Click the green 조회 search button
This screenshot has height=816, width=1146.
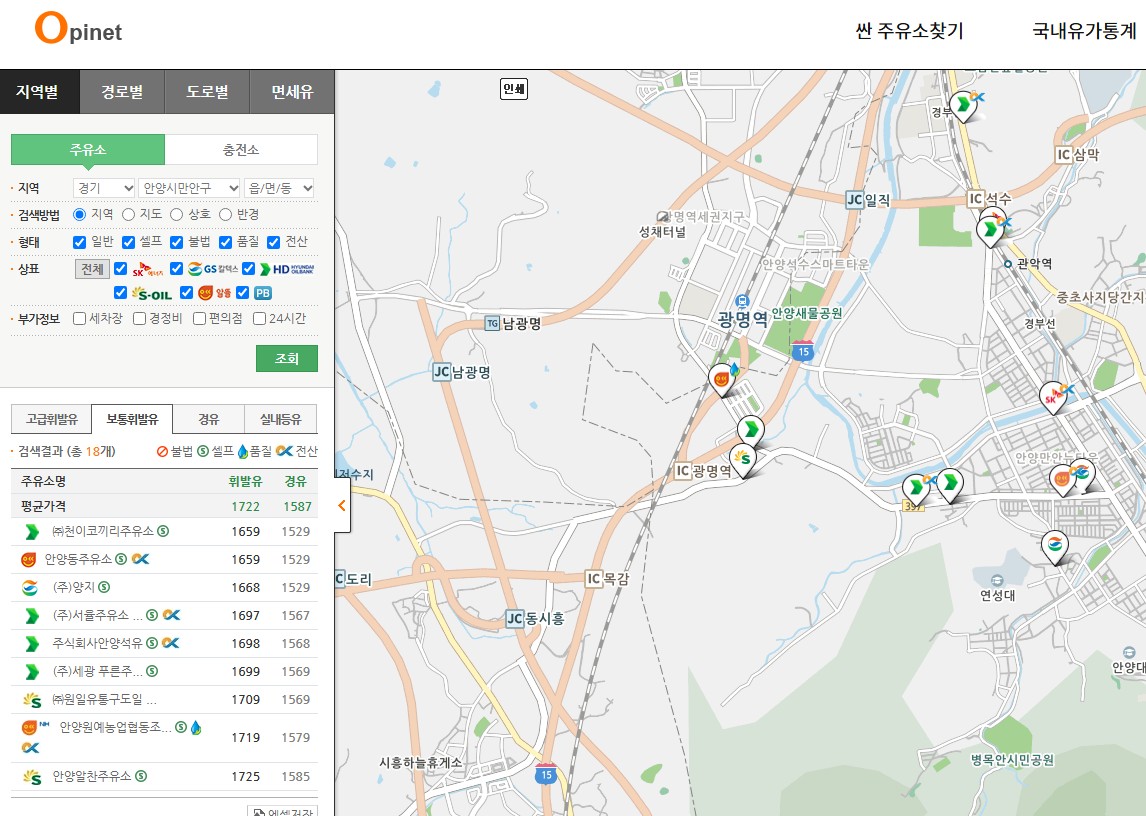pyautogui.click(x=286, y=358)
